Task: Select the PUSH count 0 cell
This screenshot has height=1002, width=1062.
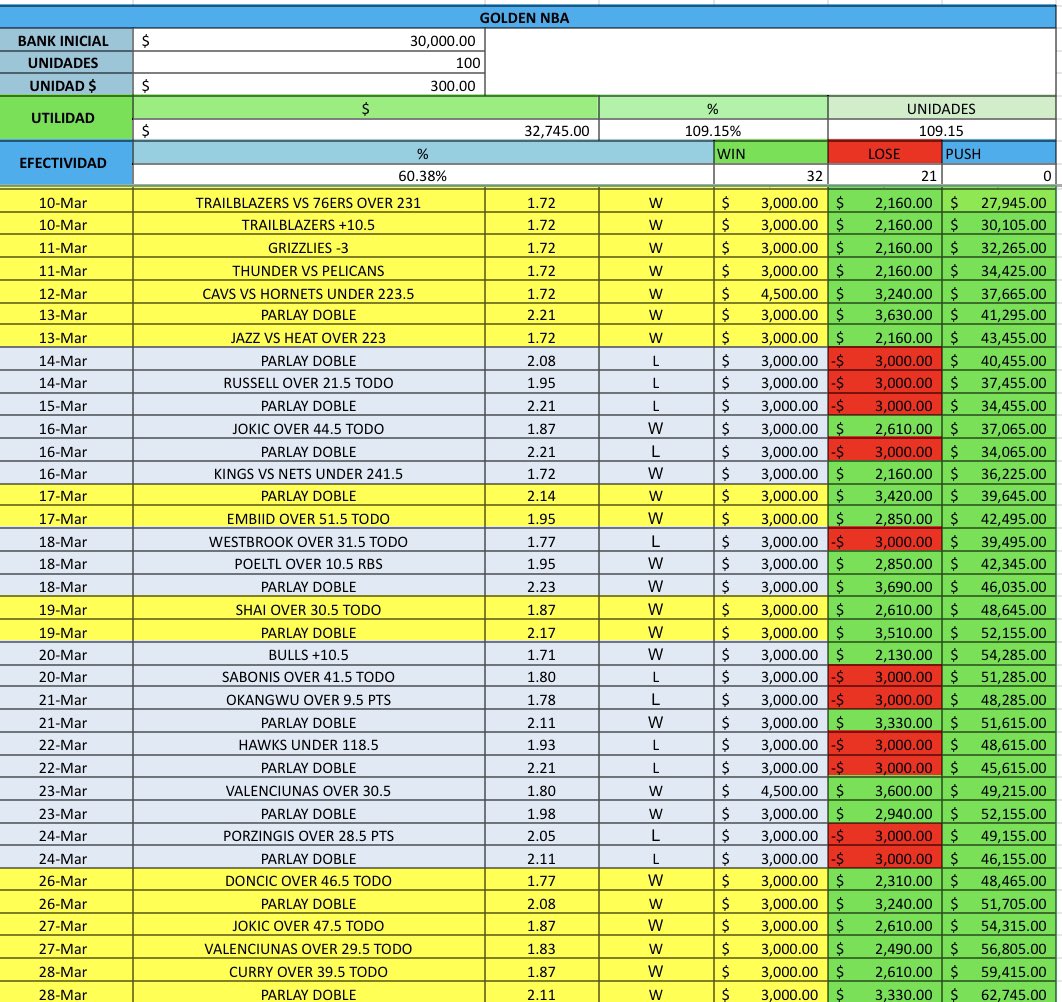Action: (x=998, y=176)
